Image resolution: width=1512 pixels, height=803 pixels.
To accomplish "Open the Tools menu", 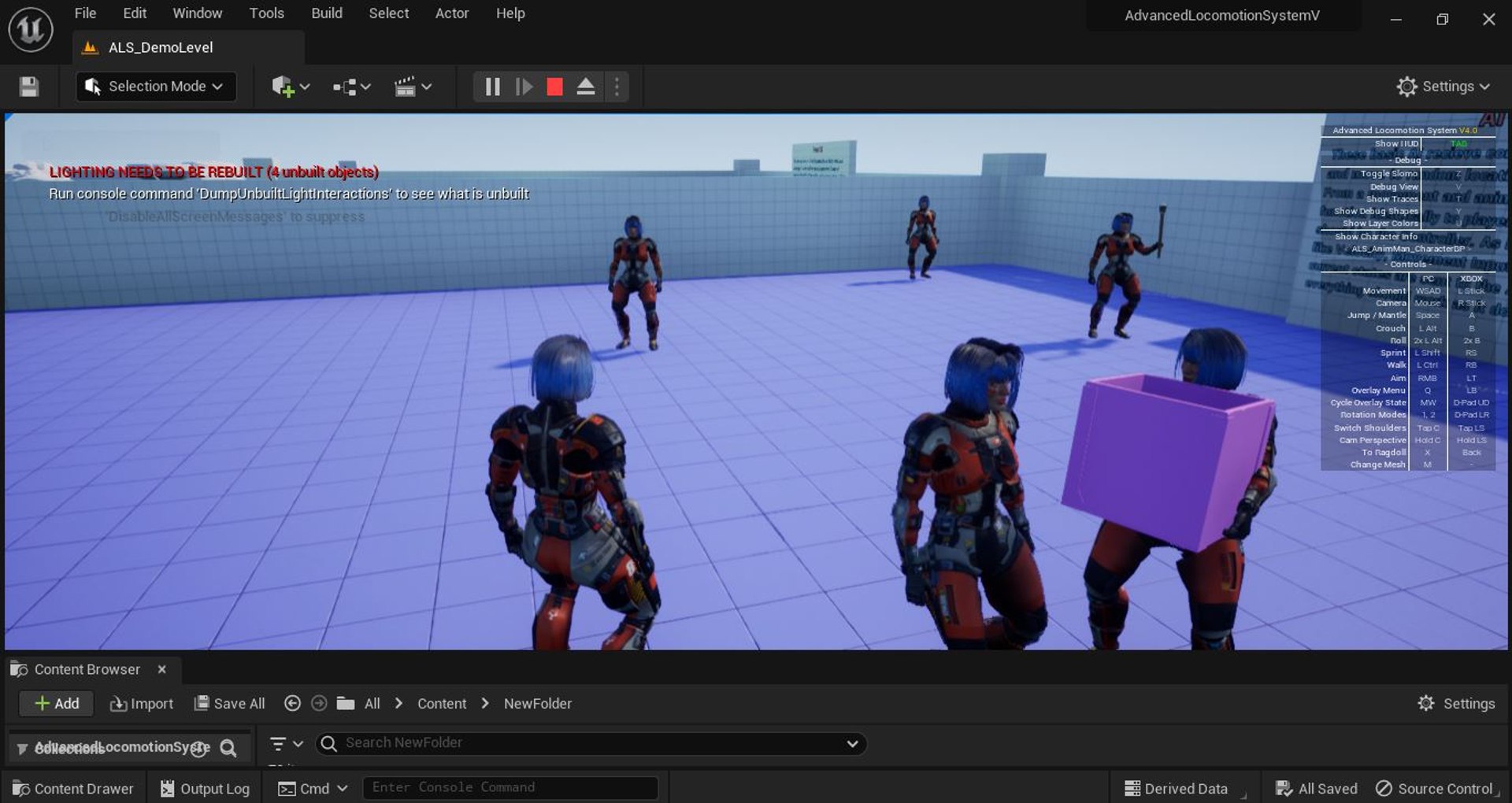I will [x=266, y=13].
